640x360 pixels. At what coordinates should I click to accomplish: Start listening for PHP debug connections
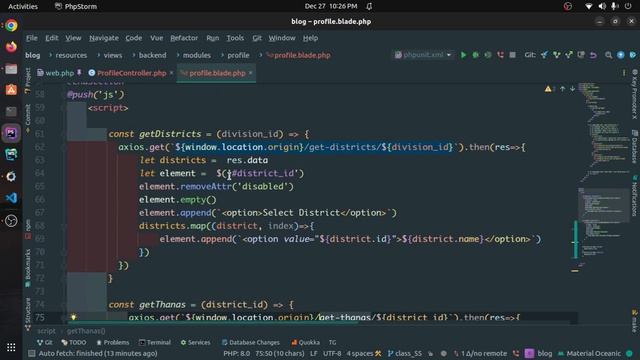pos(500,55)
